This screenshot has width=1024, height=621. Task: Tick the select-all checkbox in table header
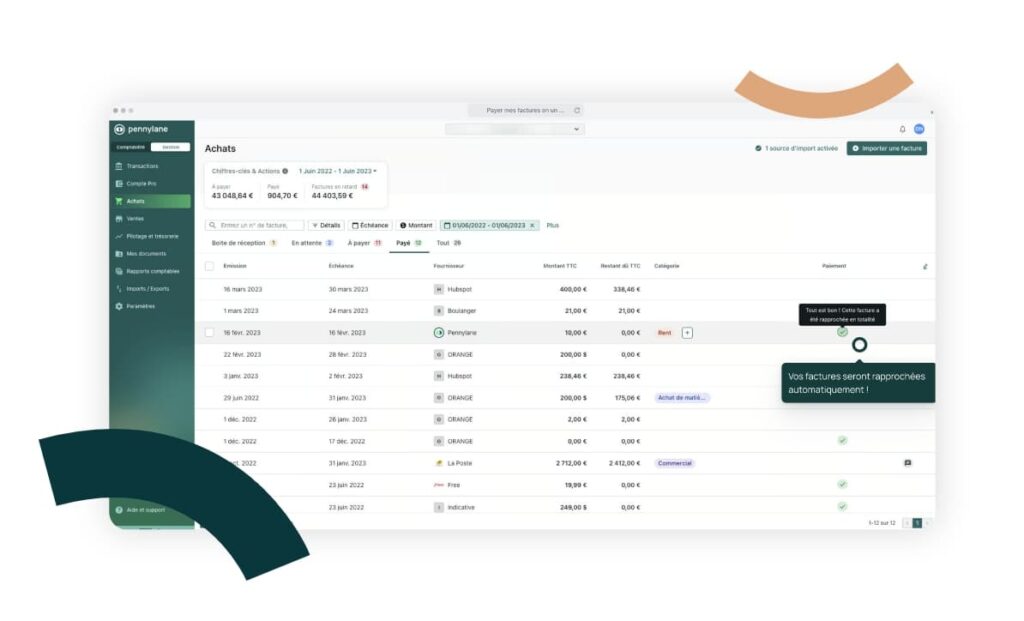click(209, 266)
